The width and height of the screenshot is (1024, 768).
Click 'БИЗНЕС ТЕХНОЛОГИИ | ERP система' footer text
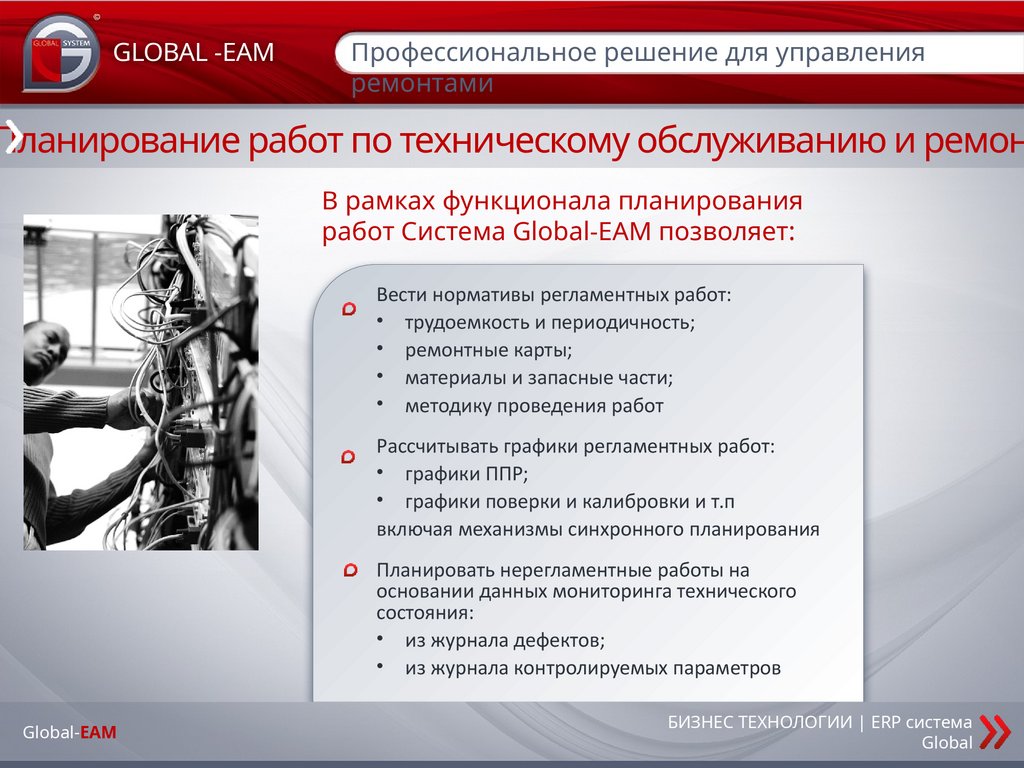(820, 722)
